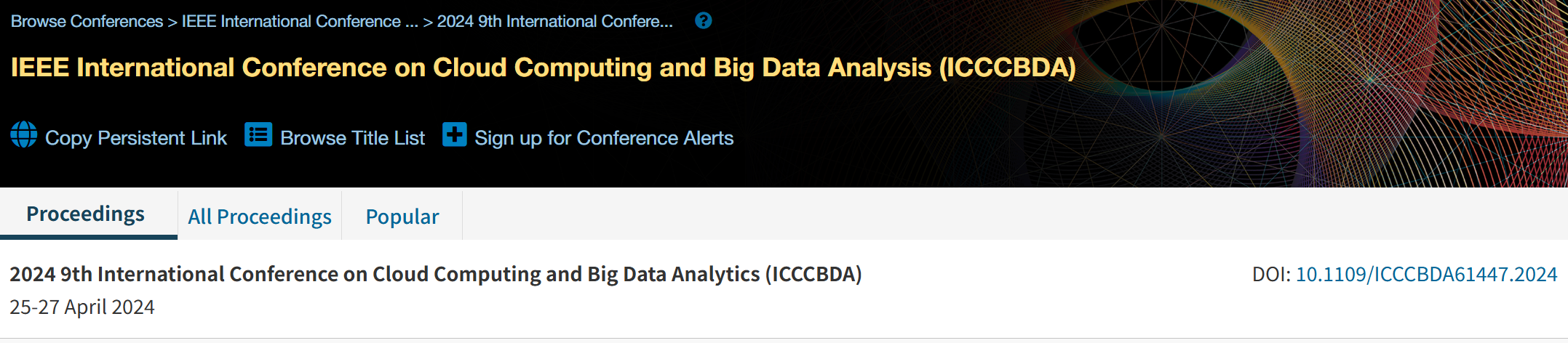
Task: Open the All Proceedings tab
Action: [x=260, y=217]
